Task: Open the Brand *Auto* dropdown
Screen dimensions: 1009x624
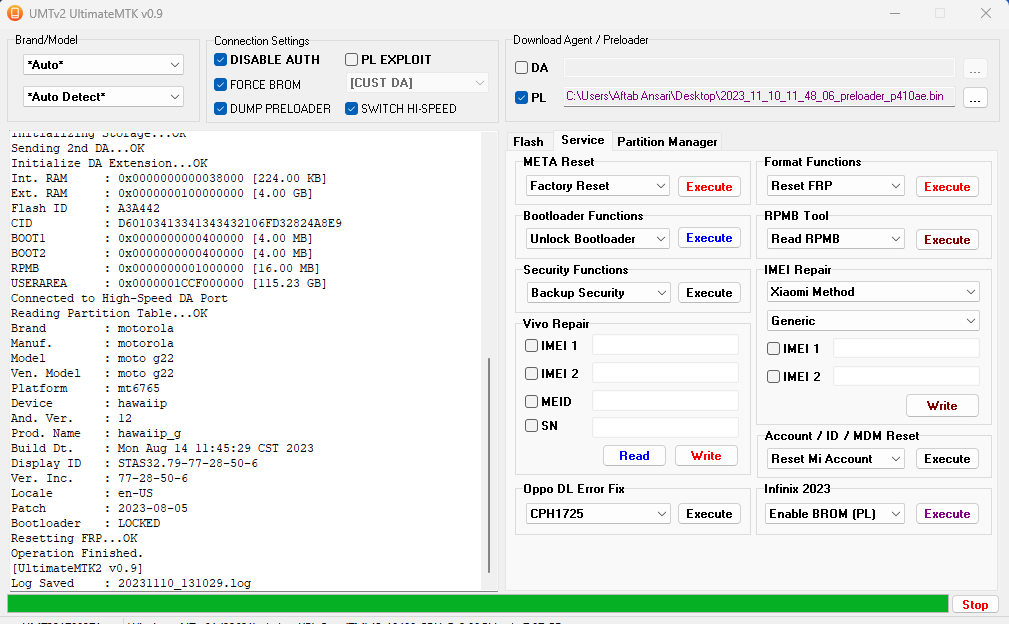Action: [x=103, y=64]
